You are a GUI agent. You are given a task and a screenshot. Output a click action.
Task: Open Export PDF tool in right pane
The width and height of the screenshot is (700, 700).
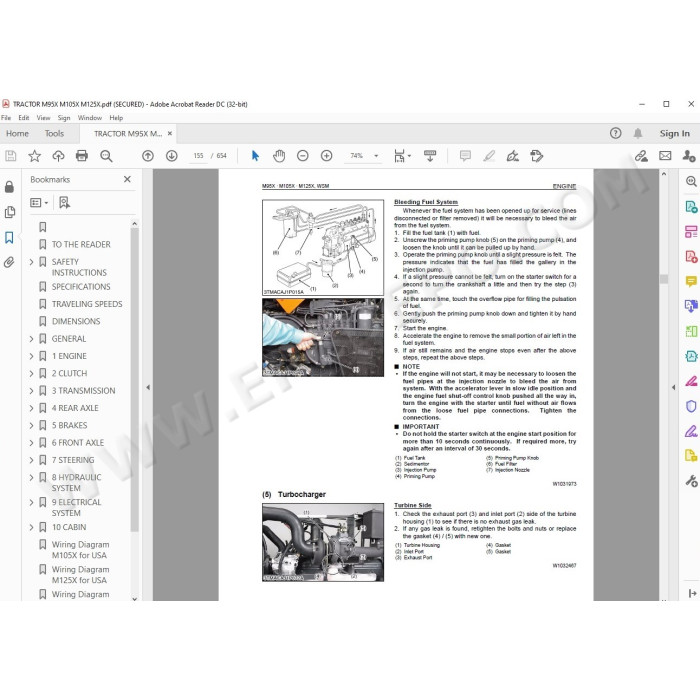pos(691,207)
